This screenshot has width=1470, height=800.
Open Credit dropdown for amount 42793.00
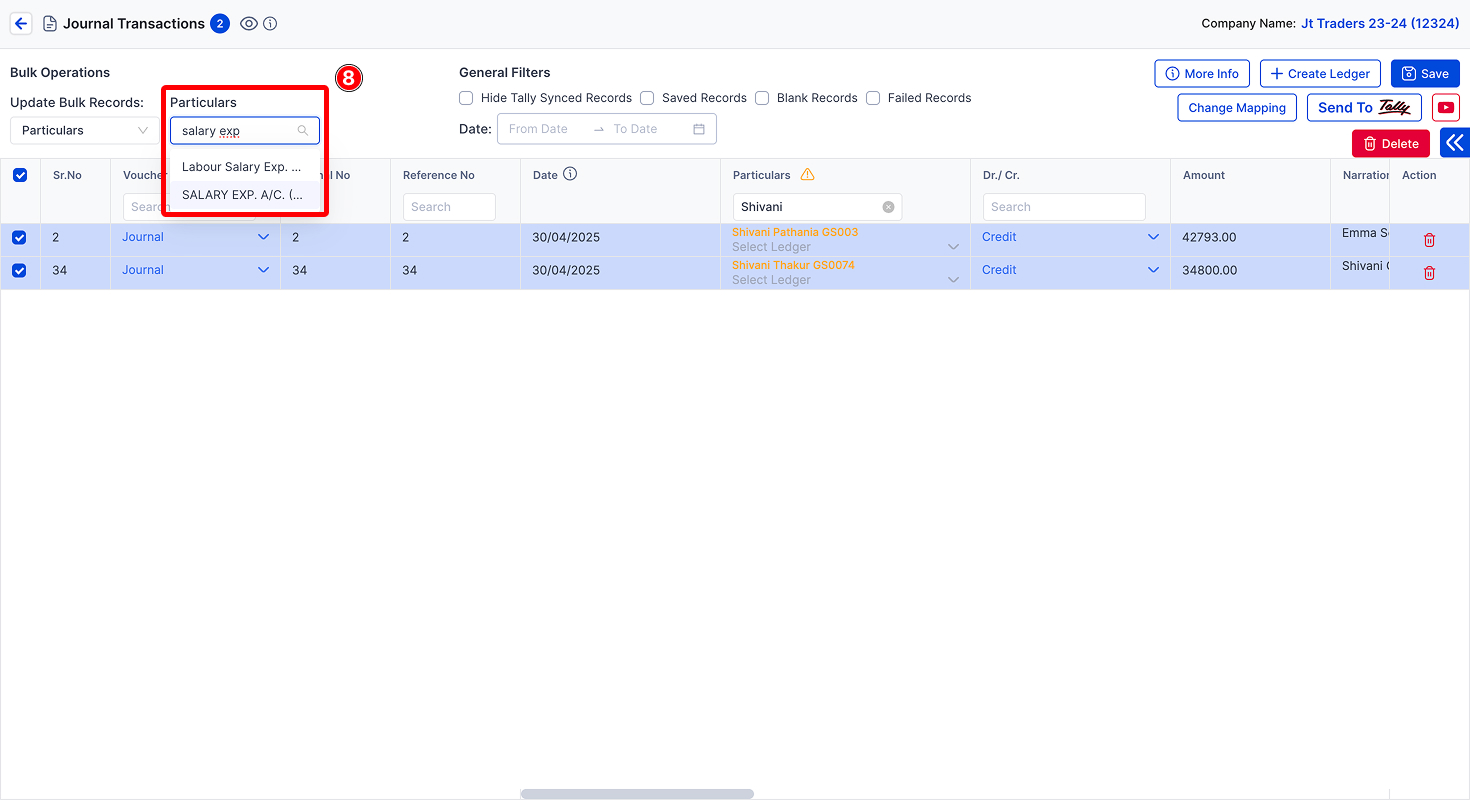tap(1070, 237)
